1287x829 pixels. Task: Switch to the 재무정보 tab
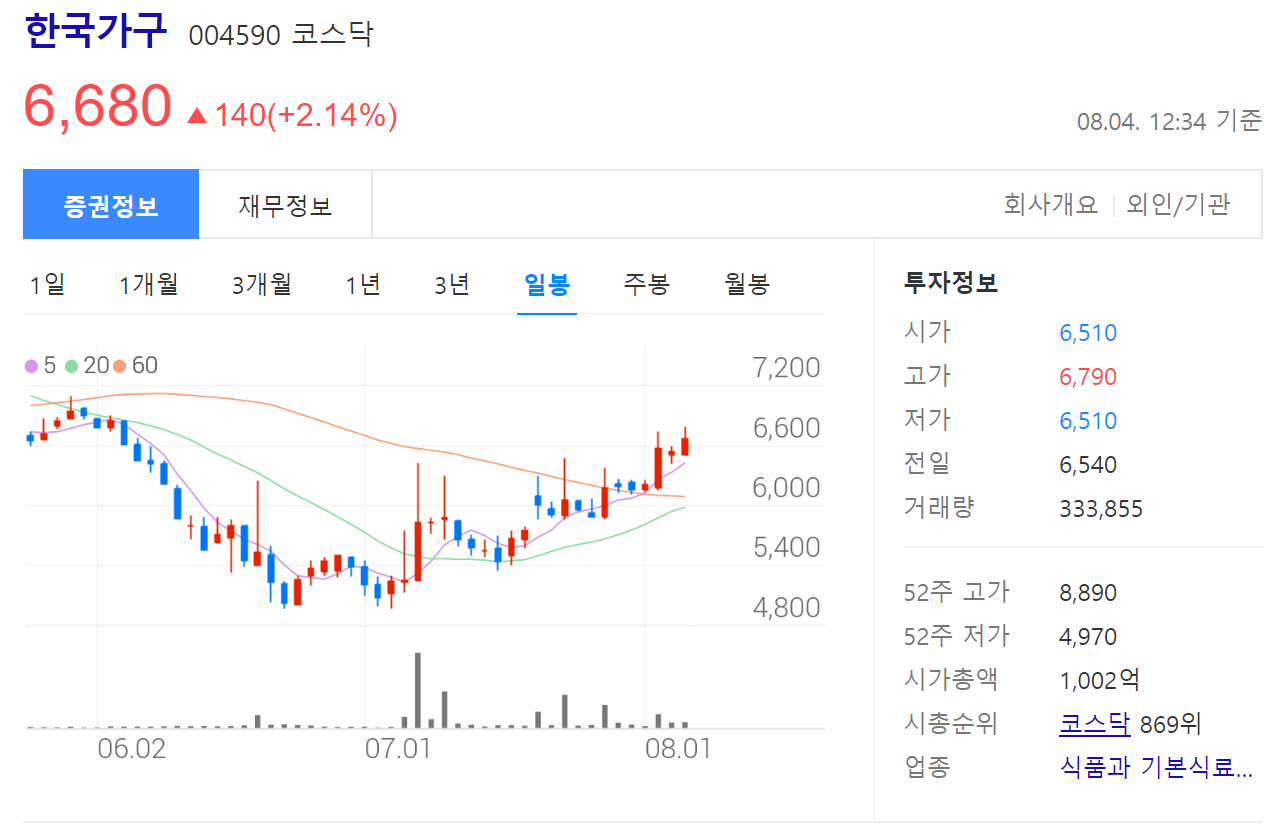click(286, 203)
